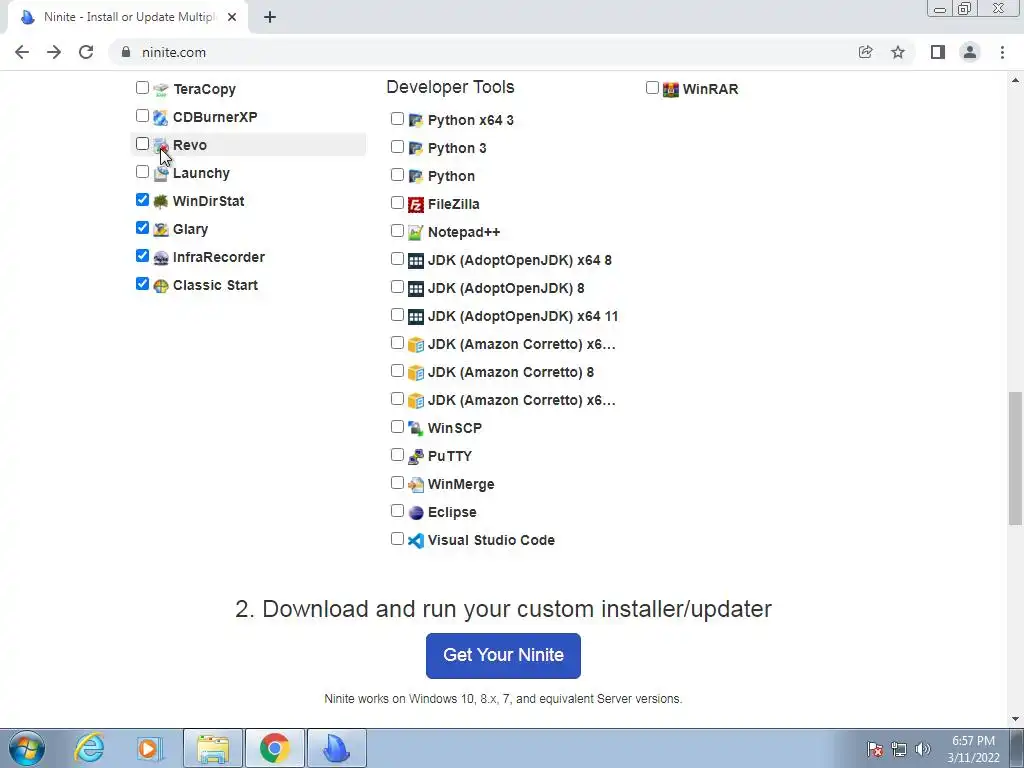Click the Eclipse sphere icon
Viewport: 1024px width, 768px height.
point(415,513)
